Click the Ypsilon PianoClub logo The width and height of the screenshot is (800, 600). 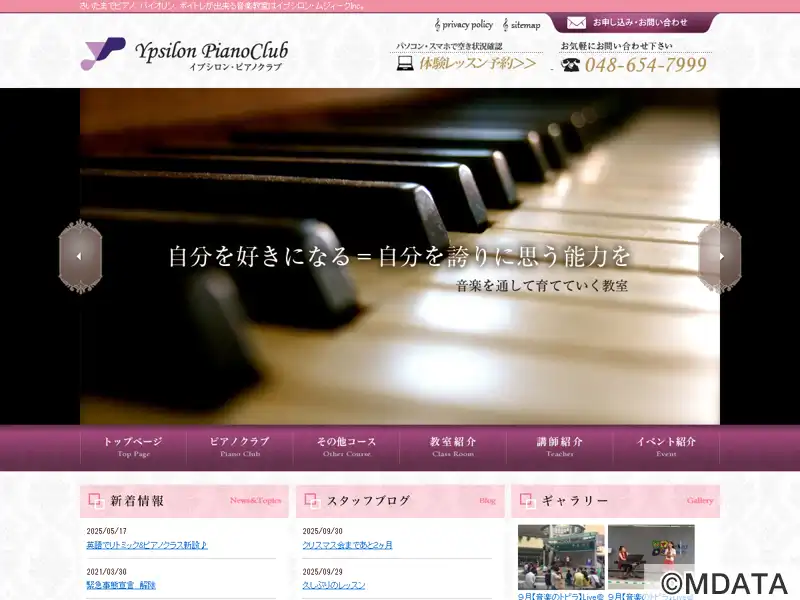click(185, 54)
